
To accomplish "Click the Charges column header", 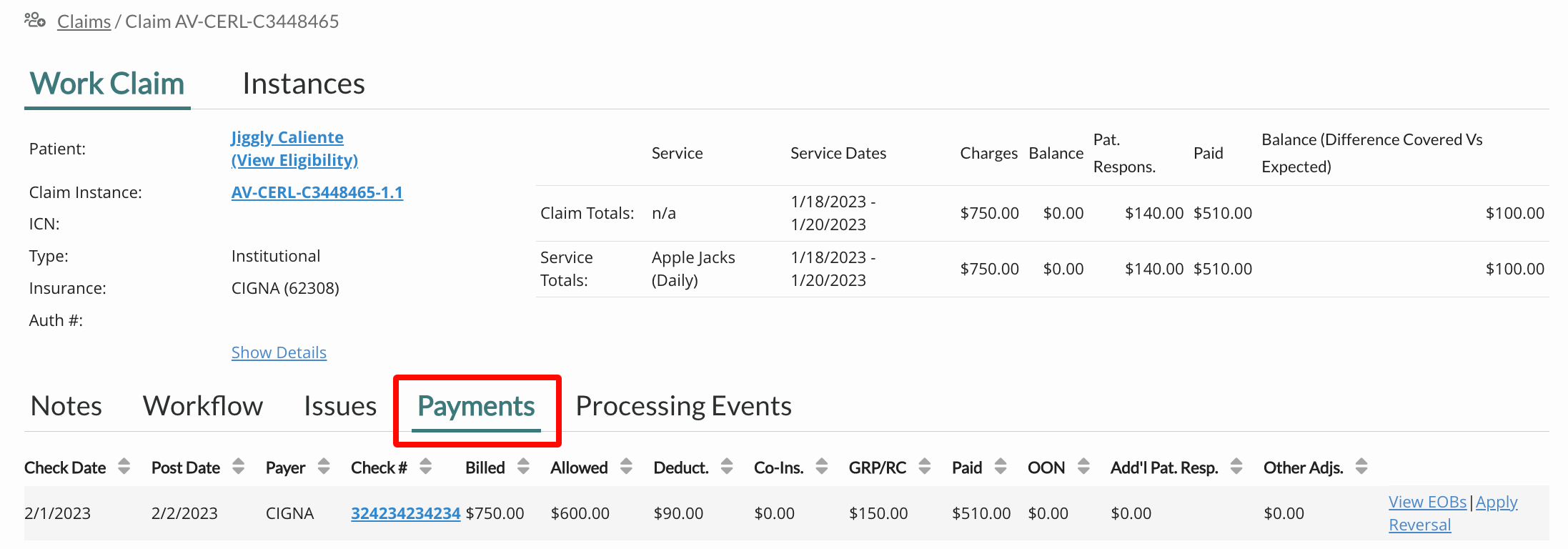I will click(988, 153).
